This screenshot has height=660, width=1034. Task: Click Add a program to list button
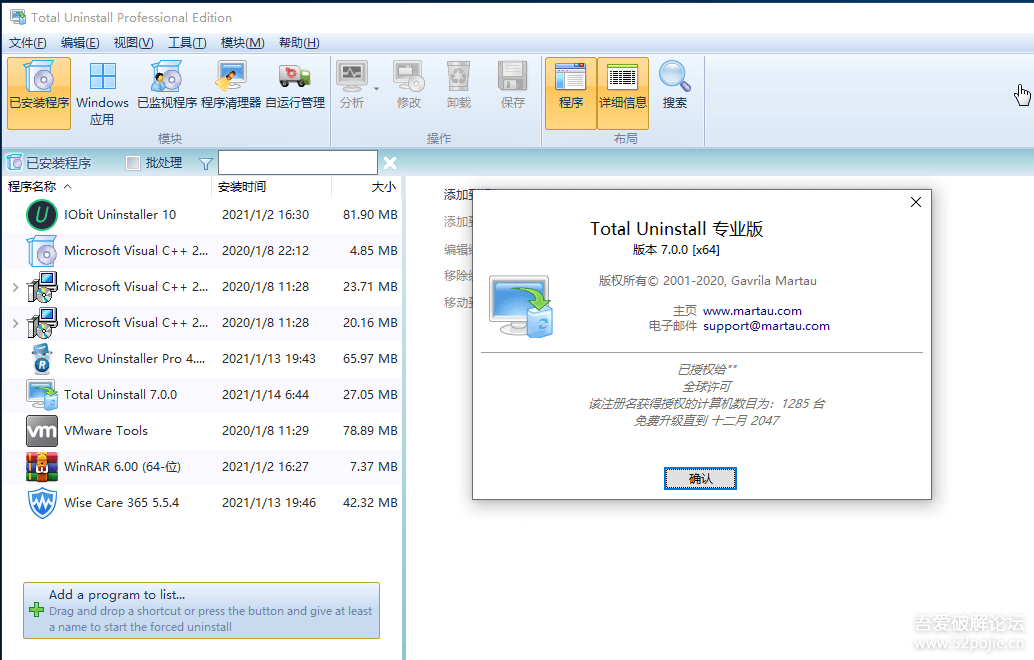tap(201, 611)
